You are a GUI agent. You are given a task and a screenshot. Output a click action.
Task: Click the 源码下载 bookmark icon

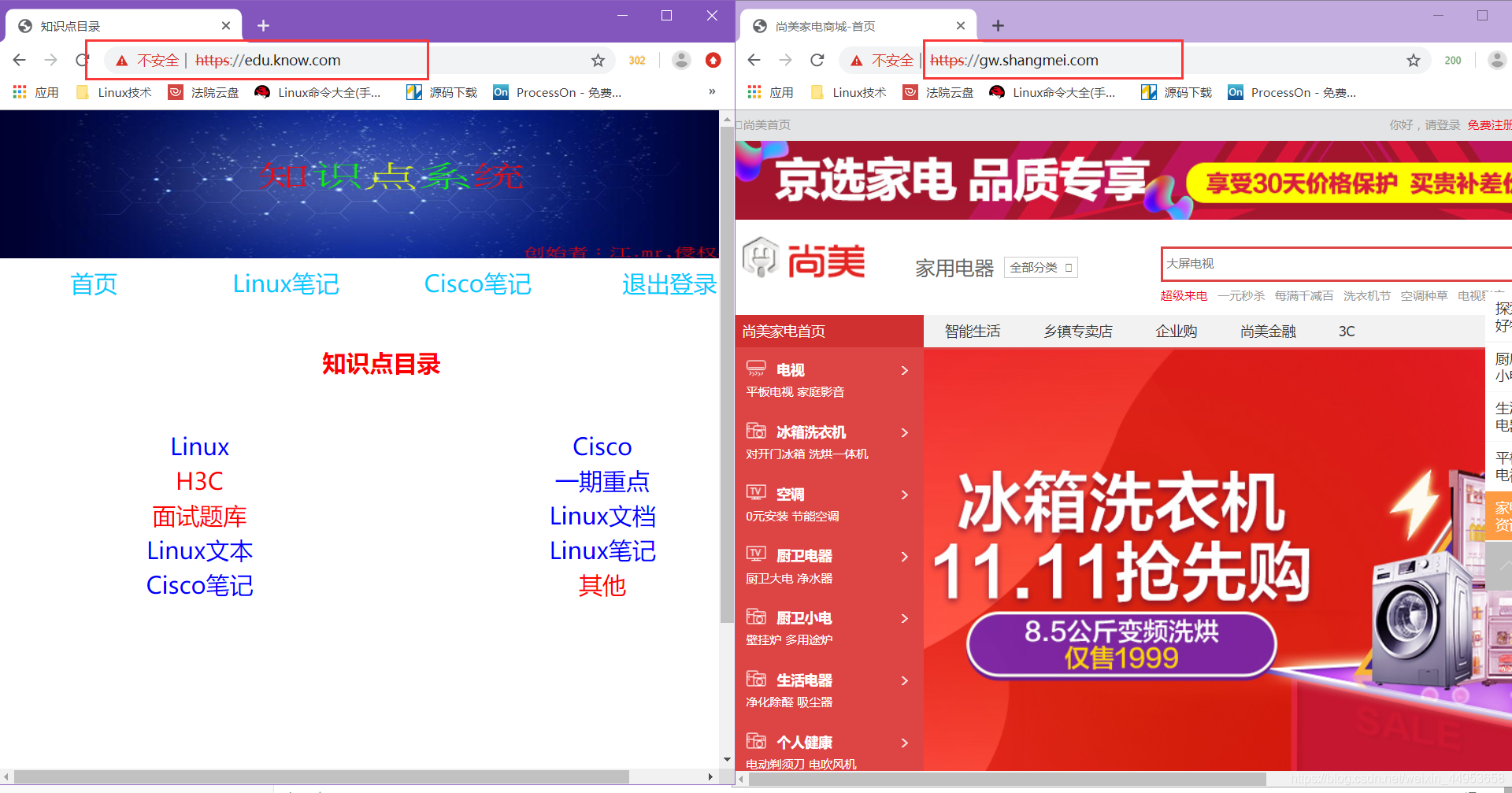coord(414,92)
